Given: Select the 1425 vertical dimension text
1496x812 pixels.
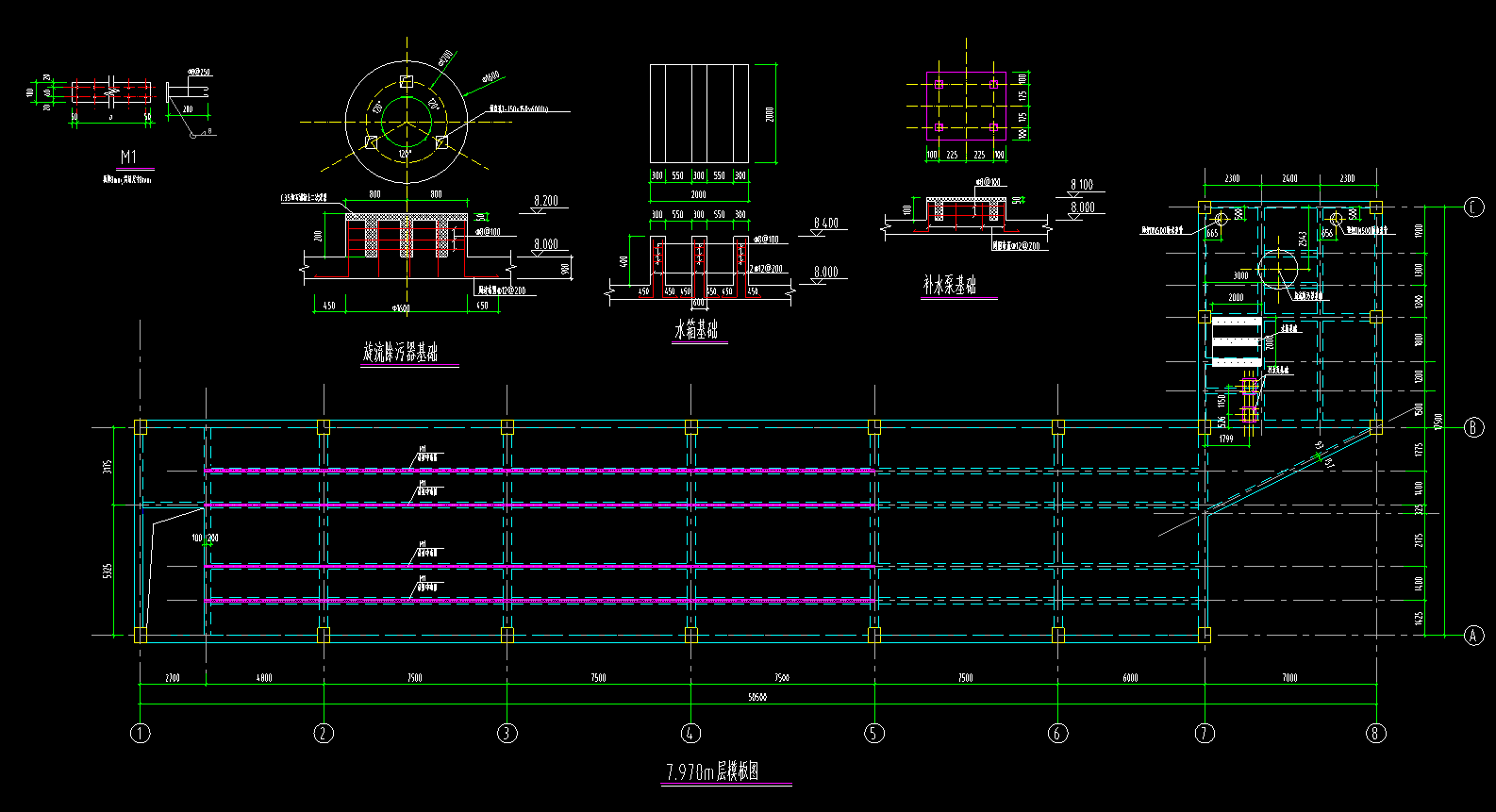Looking at the screenshot, I should point(1420,618).
